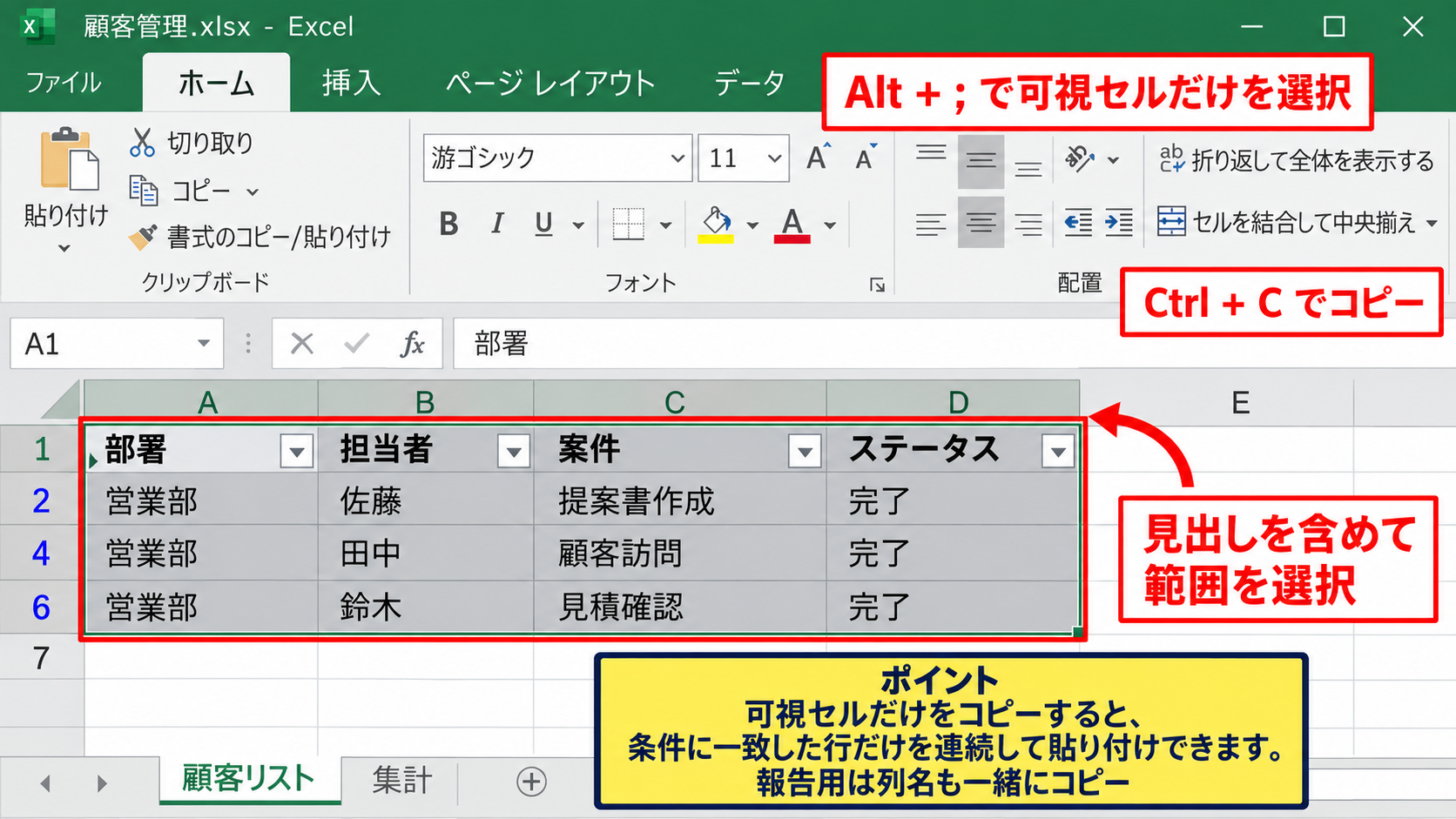Click the text orientation angle icon
Image resolution: width=1456 pixels, height=819 pixels.
click(1079, 159)
